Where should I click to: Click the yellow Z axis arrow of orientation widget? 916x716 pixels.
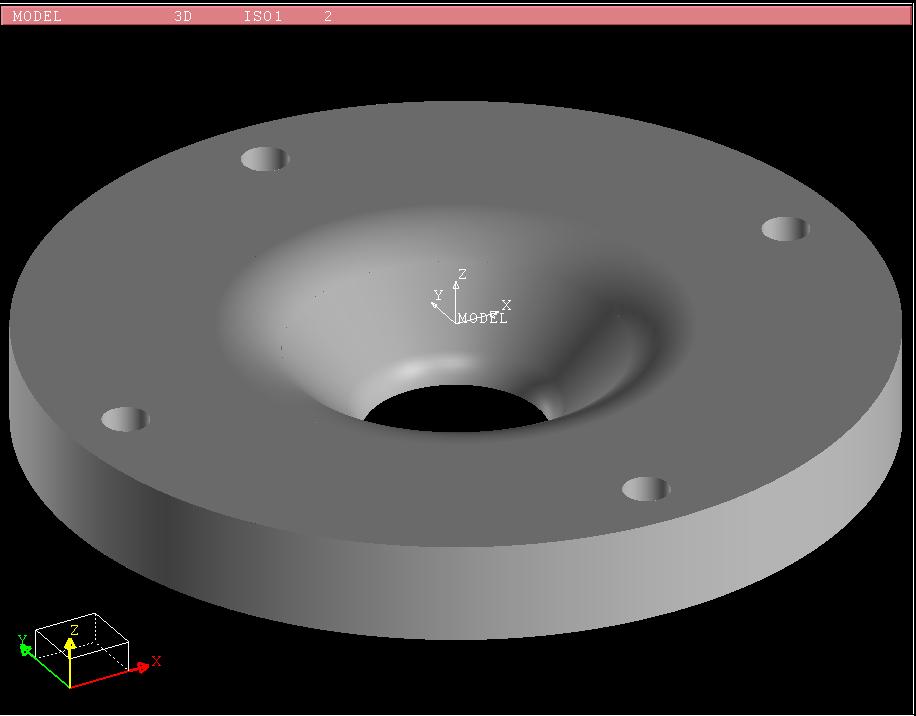pyautogui.click(x=70, y=663)
